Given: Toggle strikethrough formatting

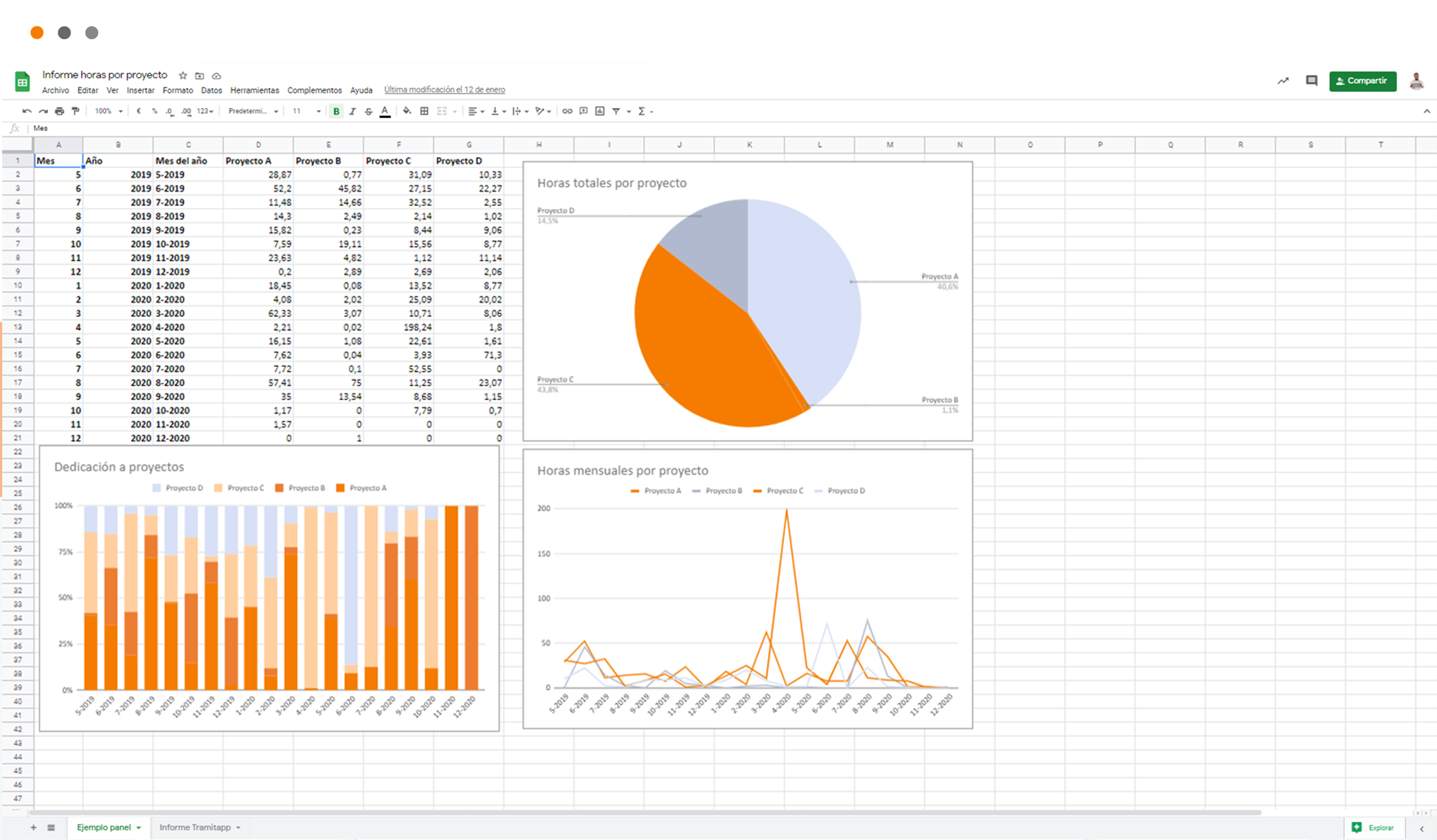Looking at the screenshot, I should [368, 112].
